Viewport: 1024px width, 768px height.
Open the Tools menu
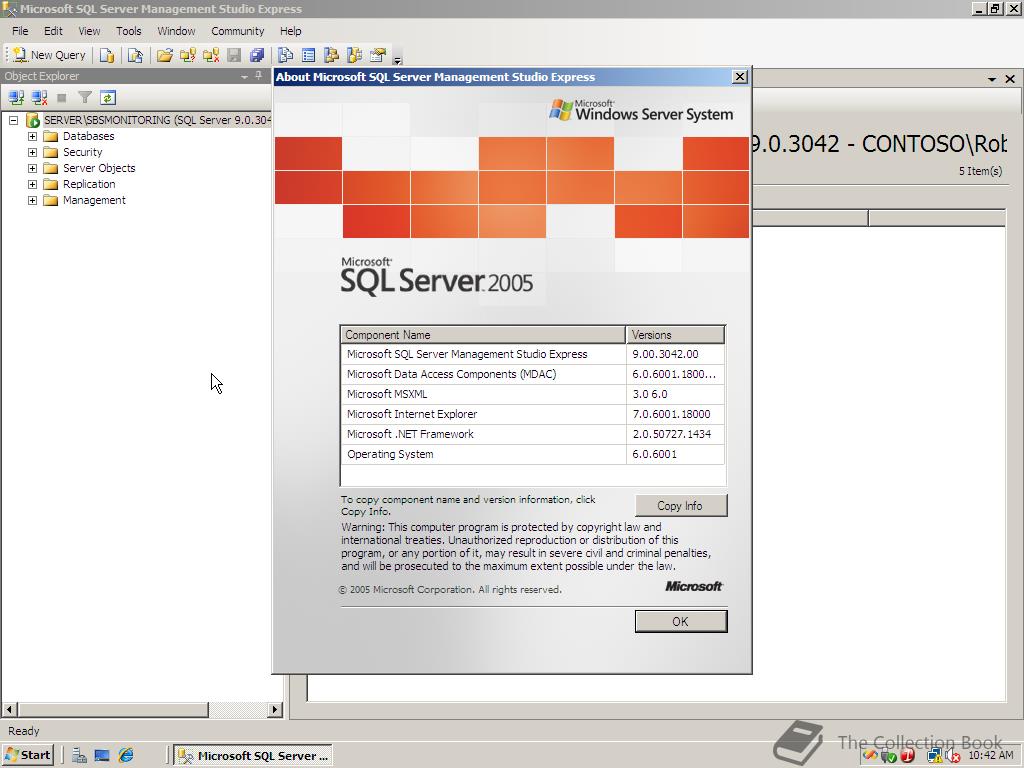point(129,31)
